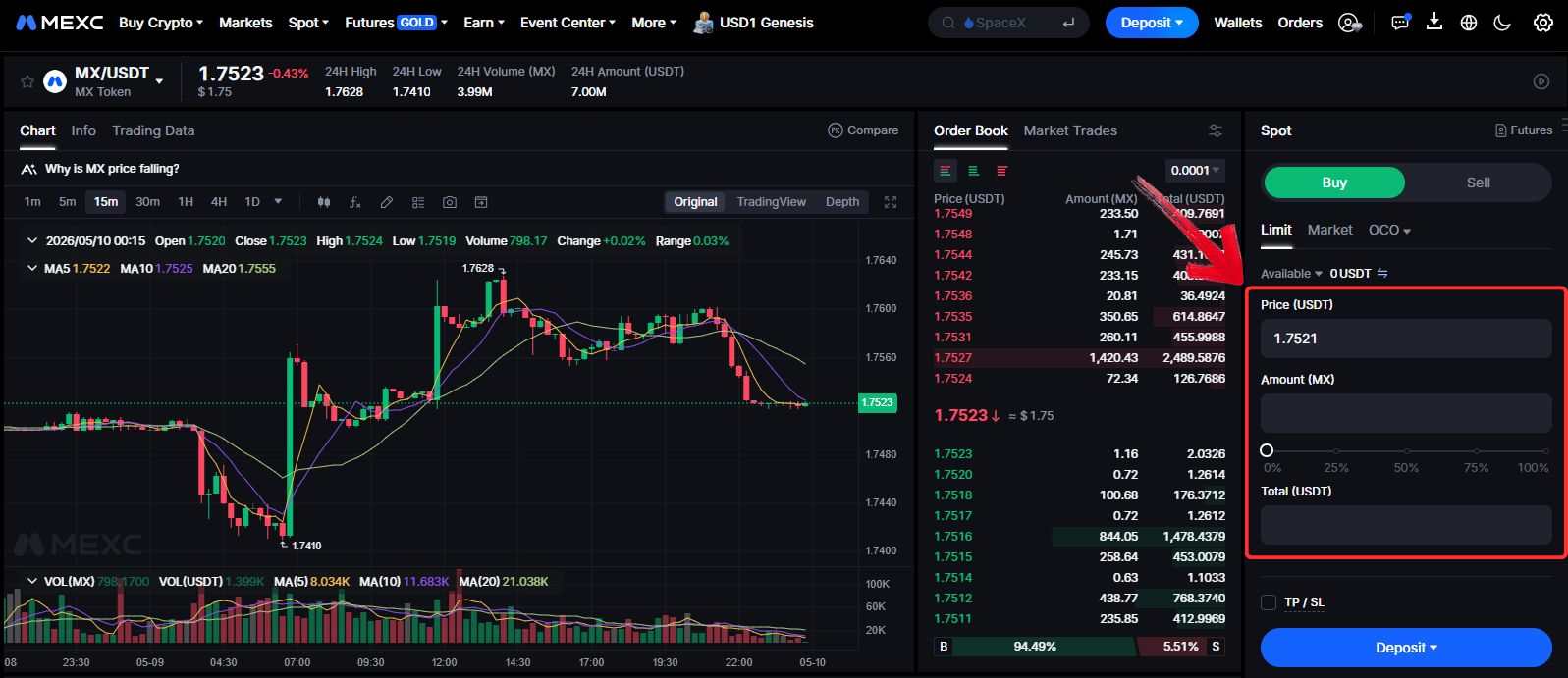Screen dimensions: 1568x678
Task: Show both bids and asks order book view
Action: click(x=946, y=171)
